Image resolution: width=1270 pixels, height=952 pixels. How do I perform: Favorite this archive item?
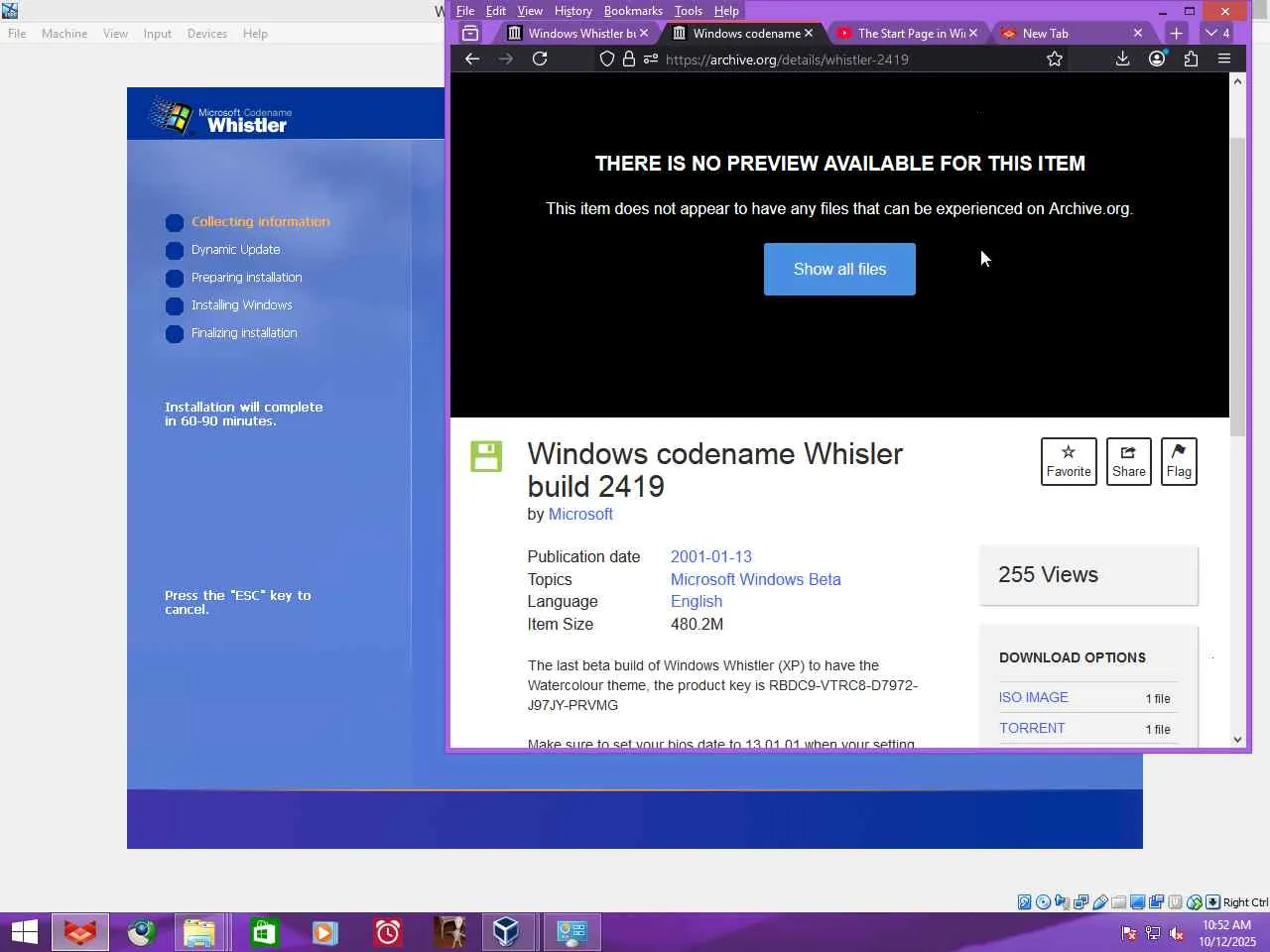[x=1069, y=461]
